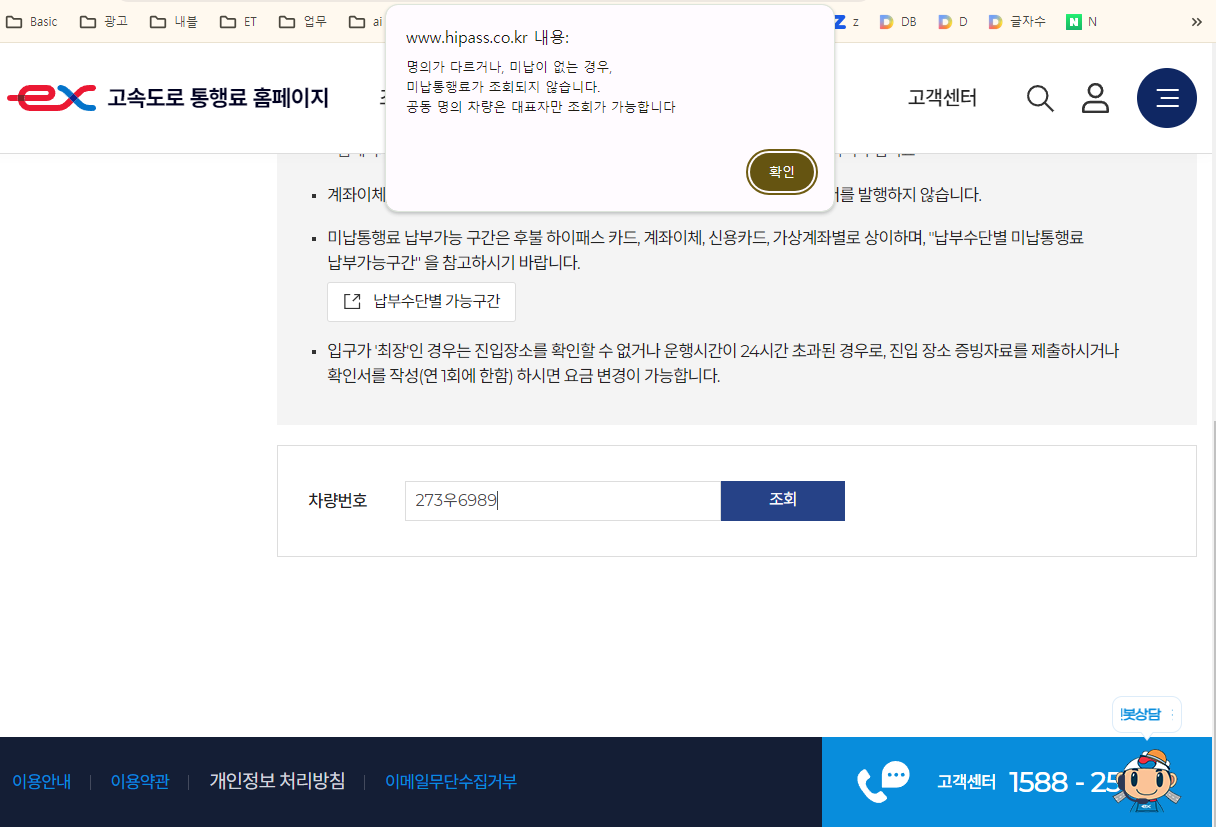Open the blue hamburger navigation menu
The image size is (1216, 827).
[1166, 98]
